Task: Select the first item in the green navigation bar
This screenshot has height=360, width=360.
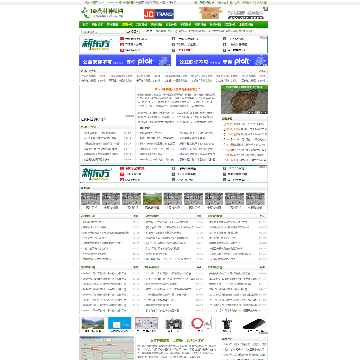Action: 85,25
